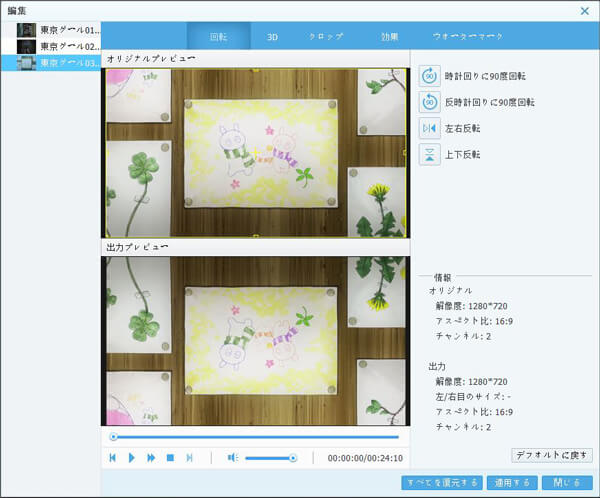600x498 pixels.
Task: Click the 閉じる (Close) button
Action: [x=567, y=483]
